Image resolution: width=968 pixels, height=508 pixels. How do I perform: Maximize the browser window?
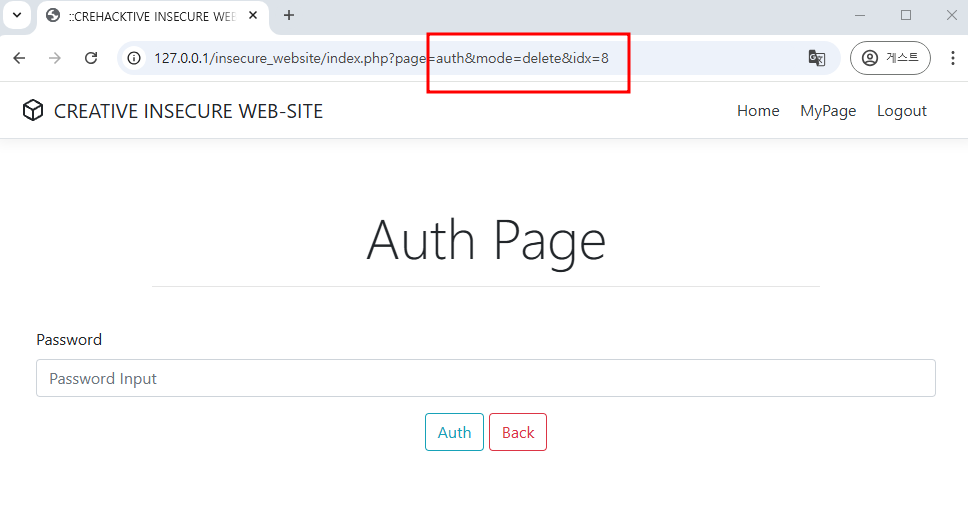[x=906, y=15]
